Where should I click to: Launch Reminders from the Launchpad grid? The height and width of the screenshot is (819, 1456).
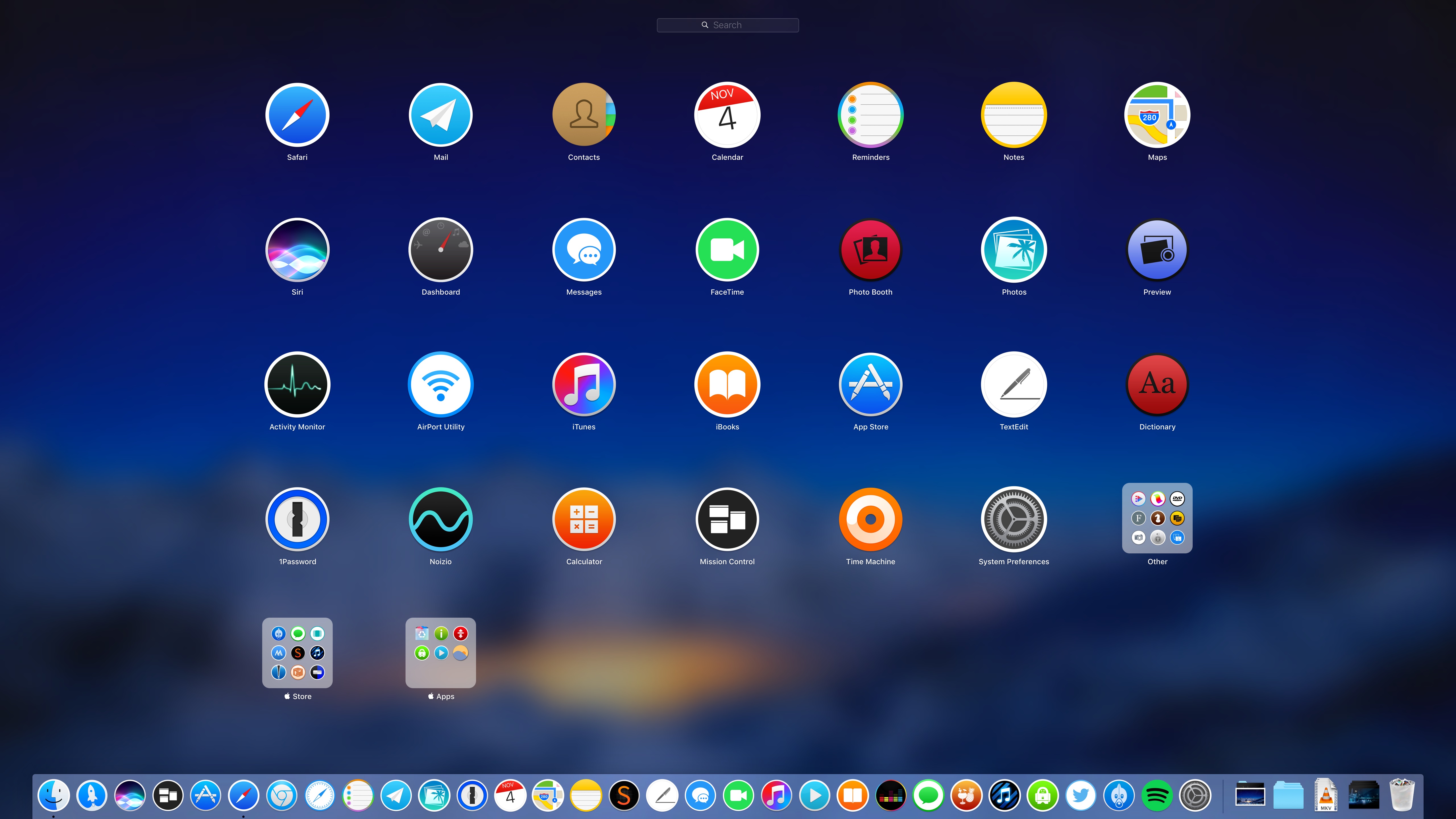[870, 115]
